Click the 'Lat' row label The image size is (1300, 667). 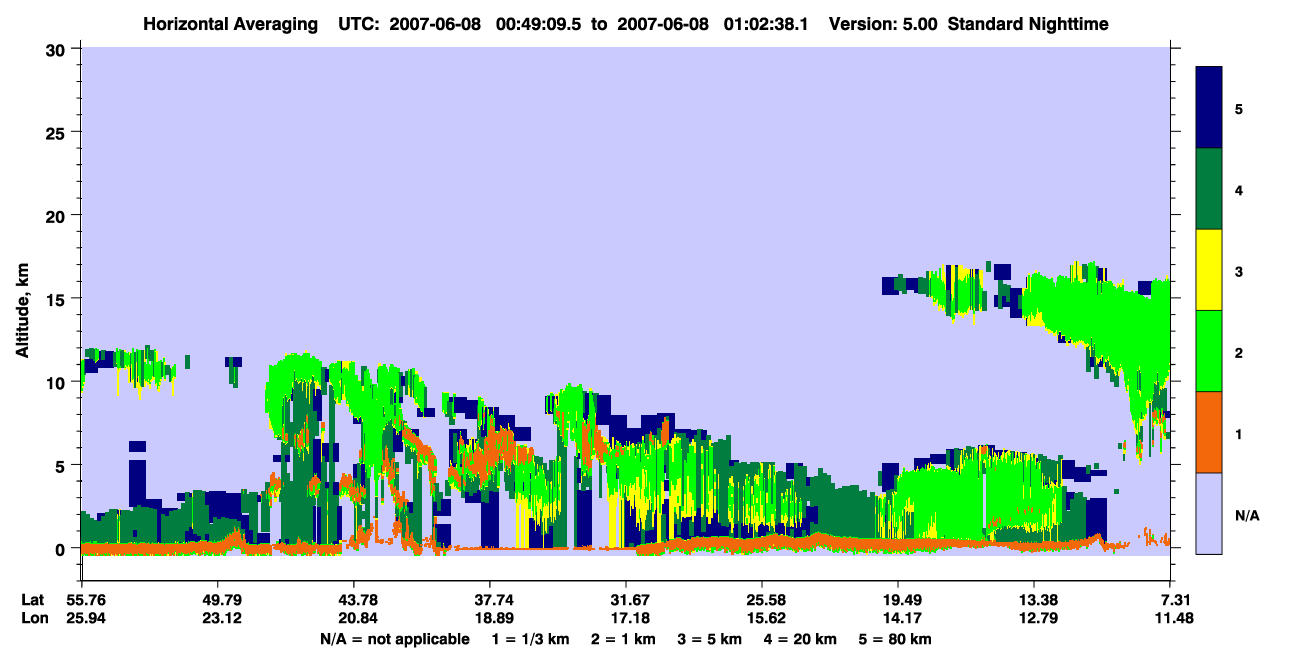[x=33, y=600]
